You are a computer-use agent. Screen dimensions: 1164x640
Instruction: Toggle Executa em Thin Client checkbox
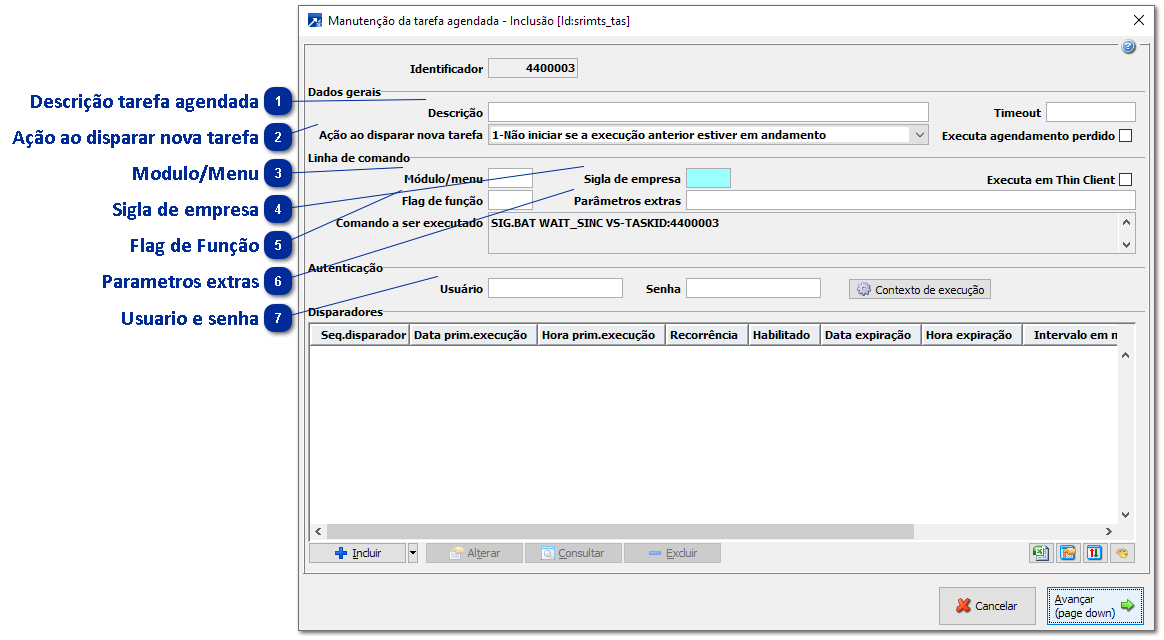click(x=1126, y=180)
